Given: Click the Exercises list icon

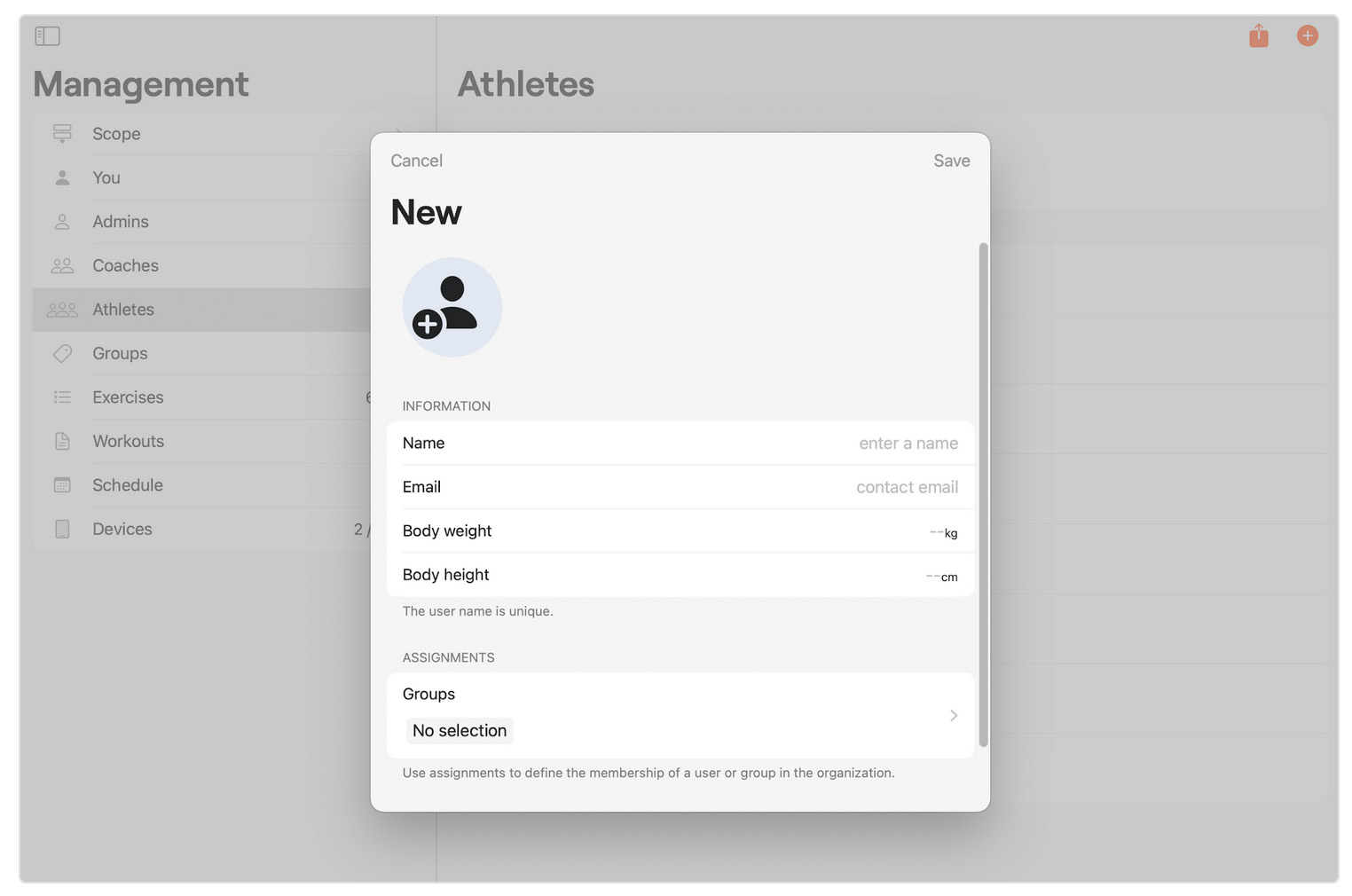Looking at the screenshot, I should click(62, 397).
